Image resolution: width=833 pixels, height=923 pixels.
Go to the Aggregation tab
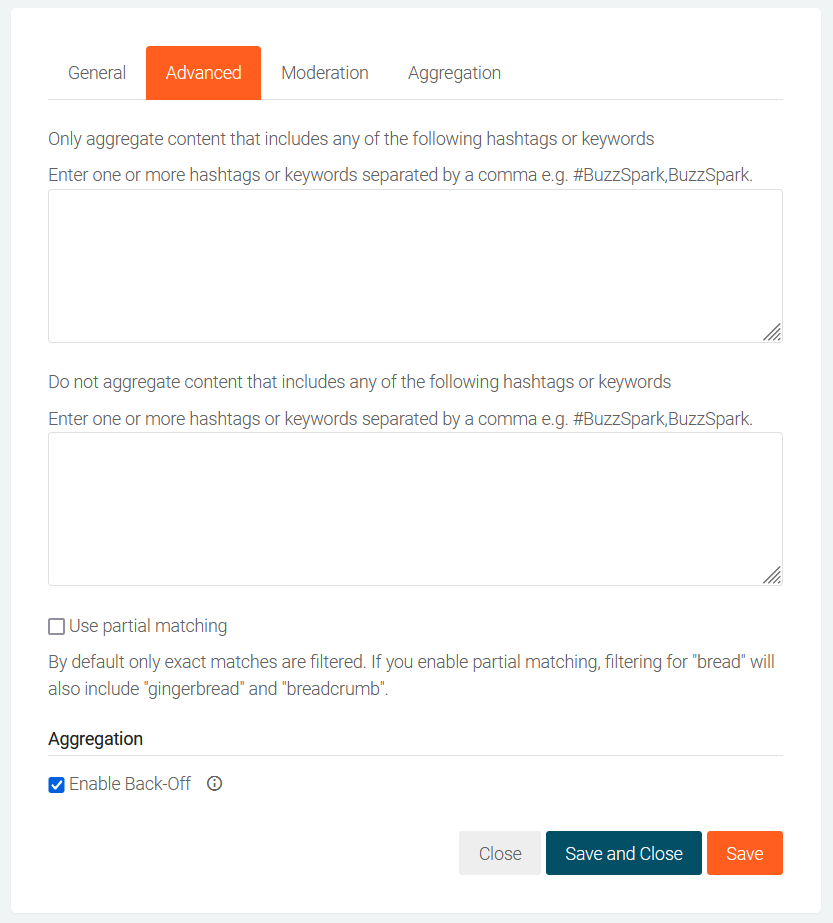click(454, 73)
